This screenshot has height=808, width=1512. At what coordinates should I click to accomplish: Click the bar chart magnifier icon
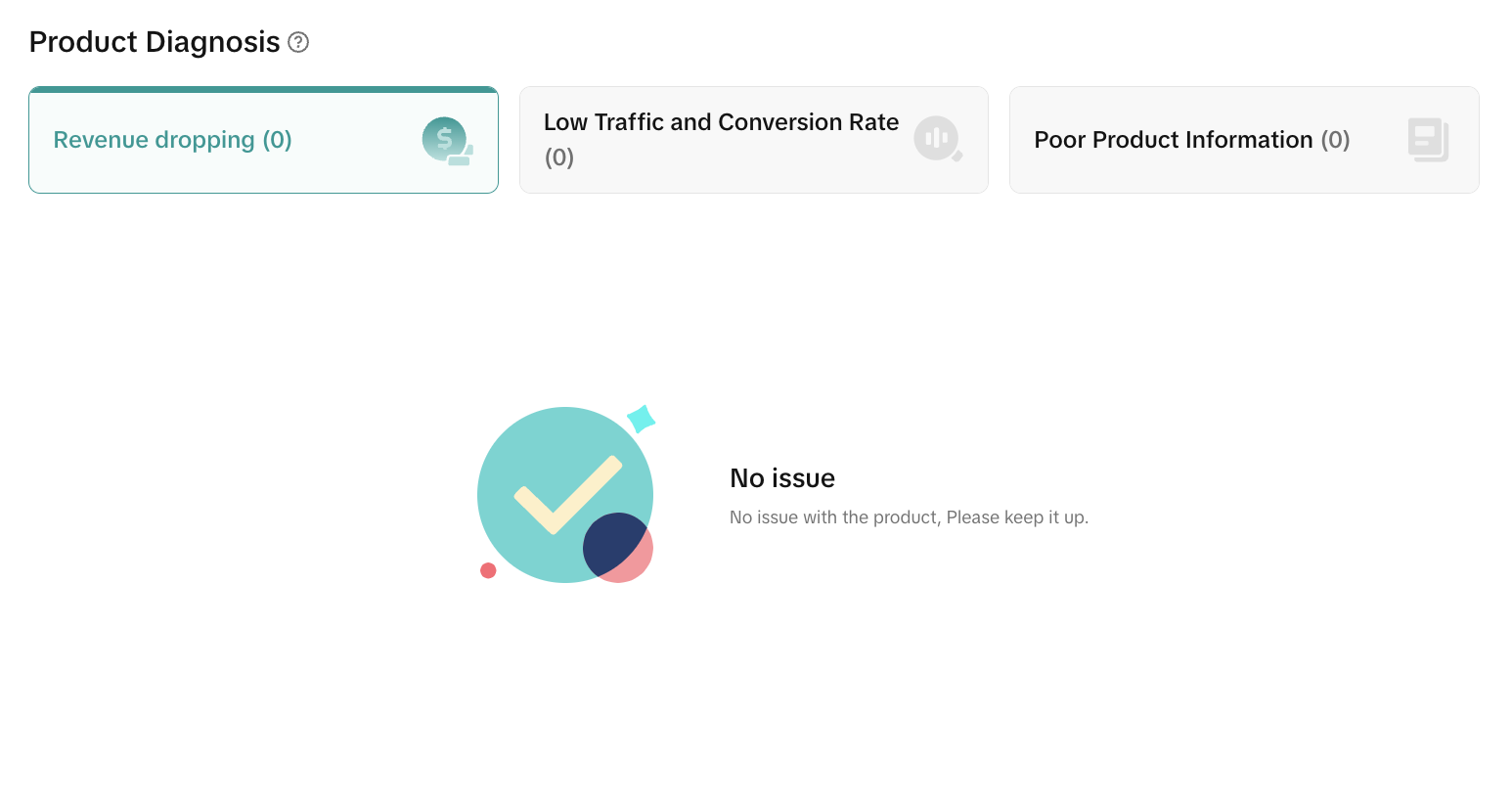coord(938,139)
